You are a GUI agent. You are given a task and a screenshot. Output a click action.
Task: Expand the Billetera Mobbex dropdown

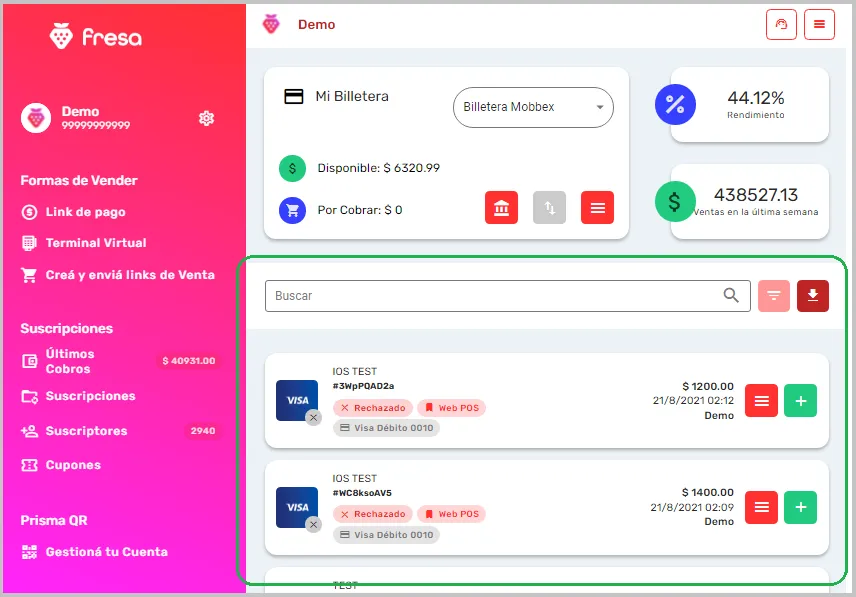(x=533, y=108)
